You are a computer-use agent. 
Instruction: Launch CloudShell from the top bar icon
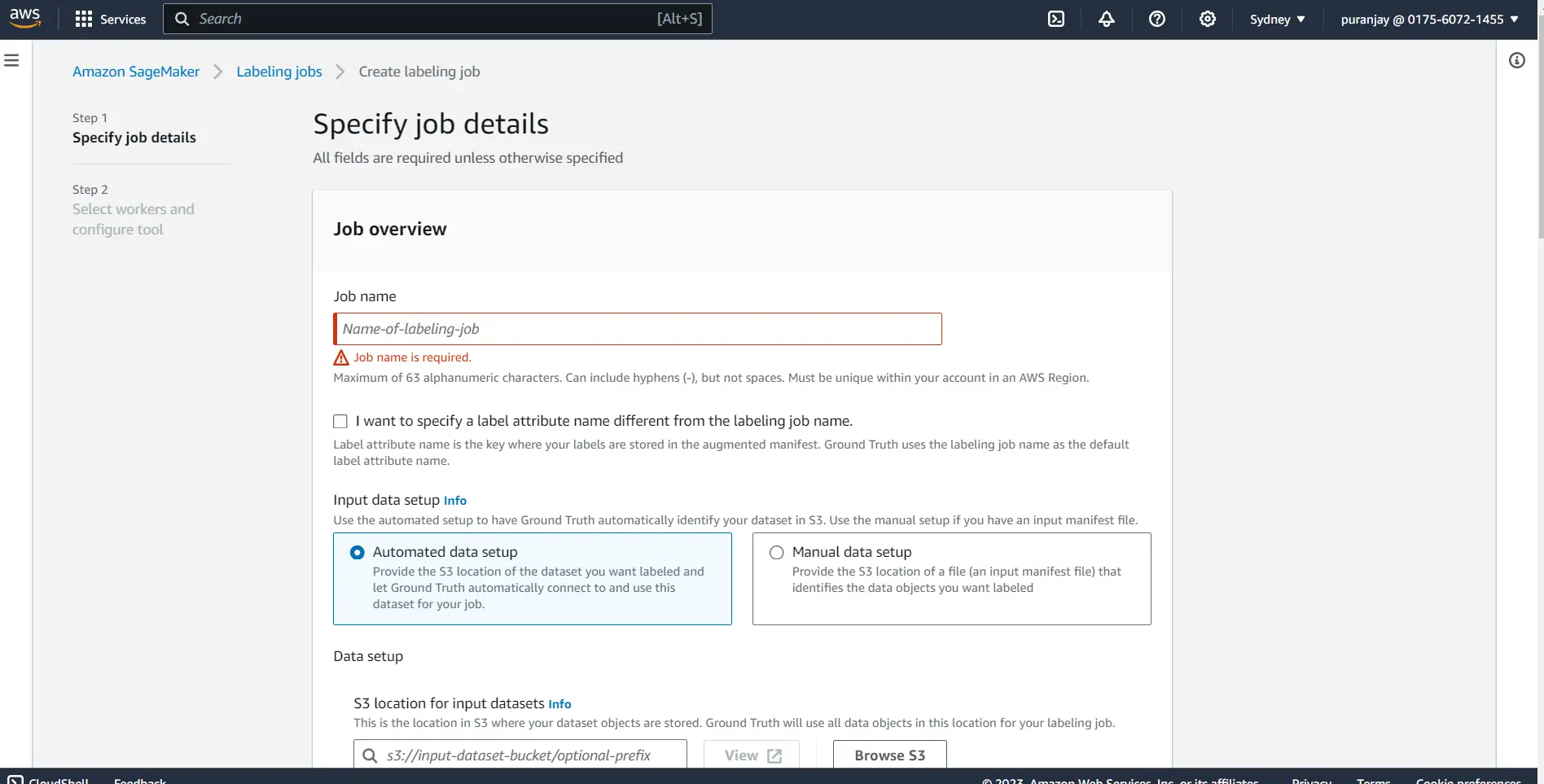1056,19
